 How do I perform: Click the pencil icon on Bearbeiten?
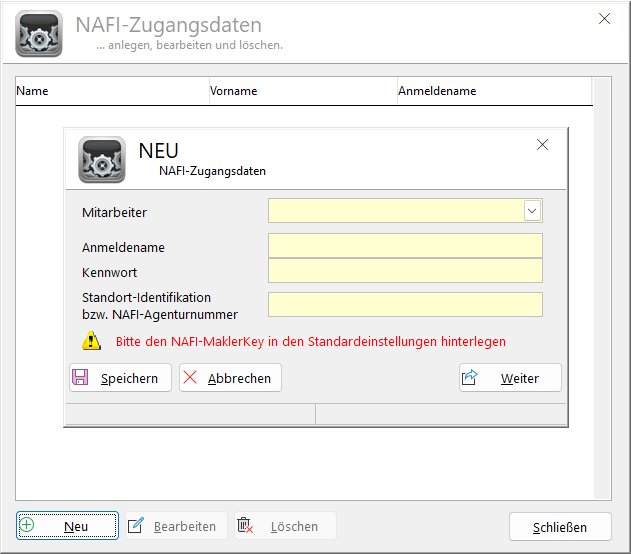coord(136,526)
